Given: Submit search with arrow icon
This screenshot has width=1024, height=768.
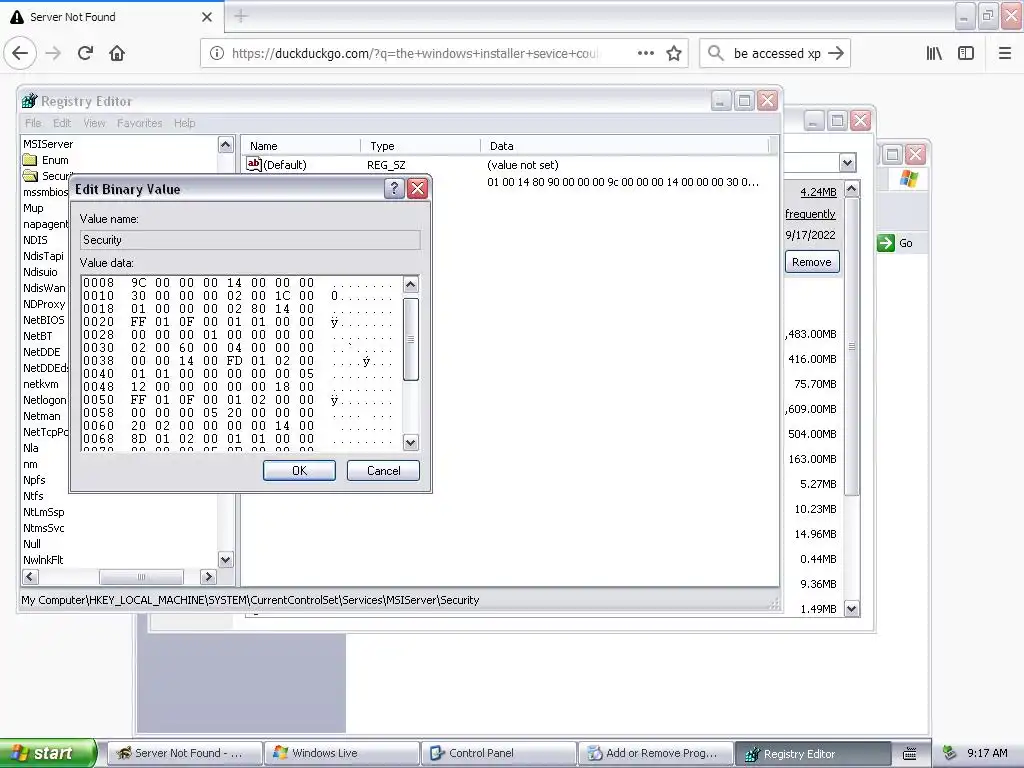Looking at the screenshot, I should [835, 54].
